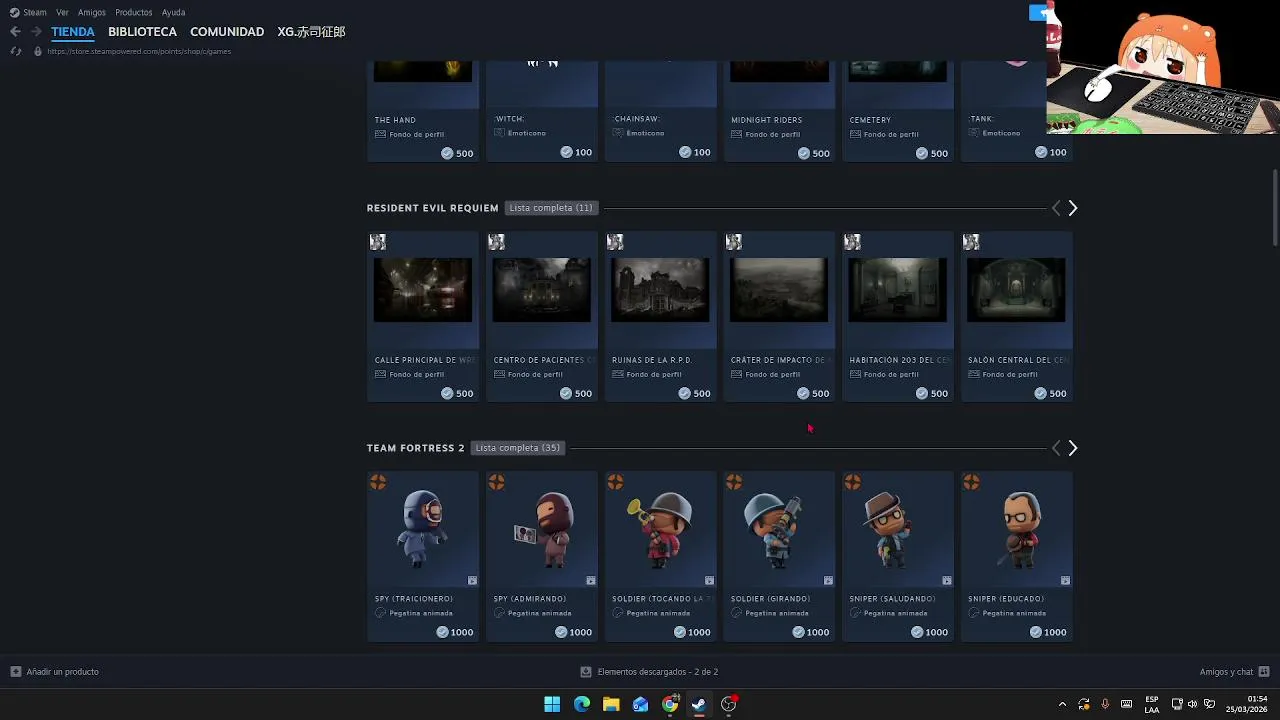Image resolution: width=1280 pixels, height=720 pixels.
Task: Click the page vertical scrollbar
Action: [x=1275, y=207]
